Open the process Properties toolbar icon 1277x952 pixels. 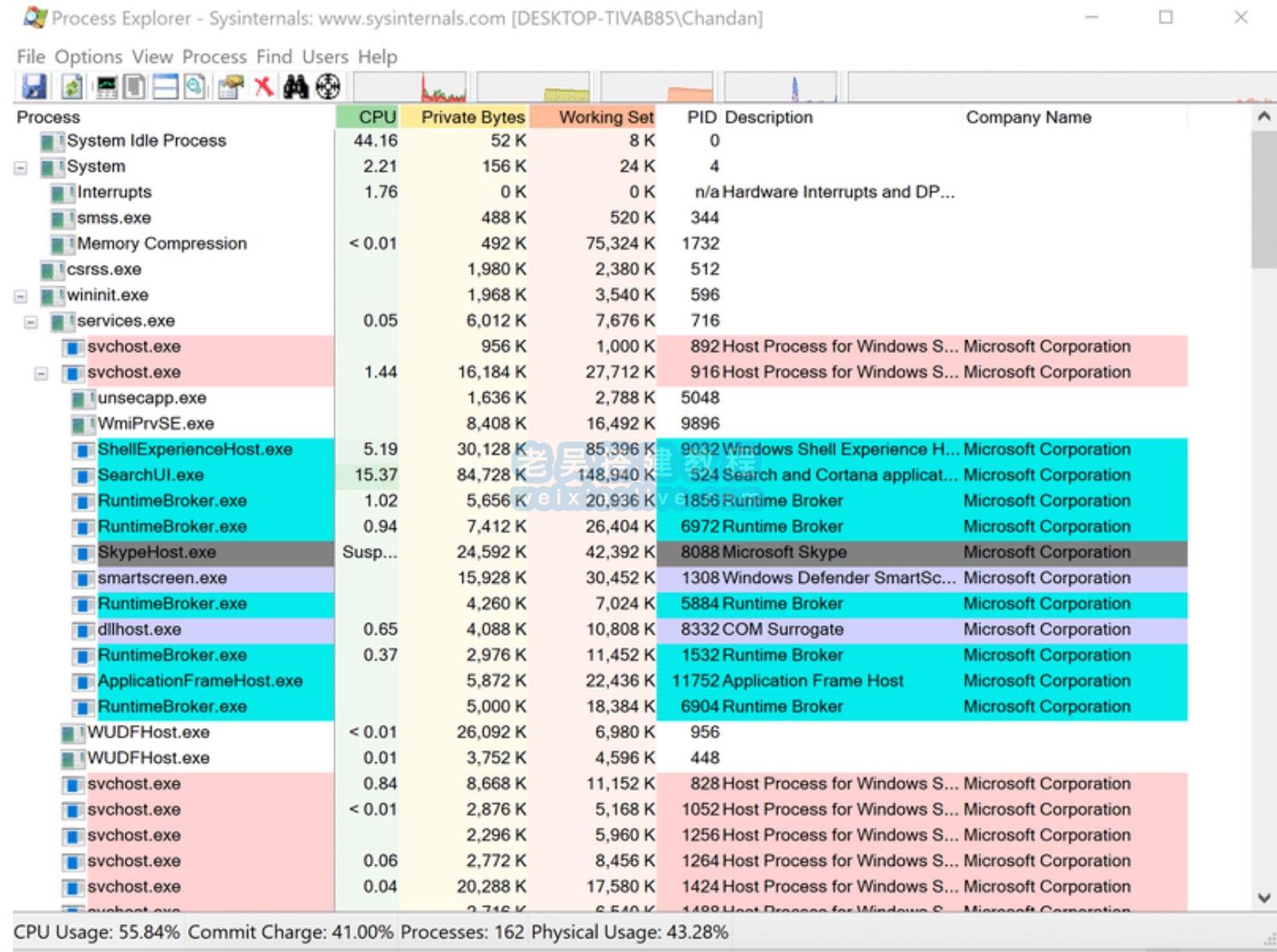tap(230, 86)
